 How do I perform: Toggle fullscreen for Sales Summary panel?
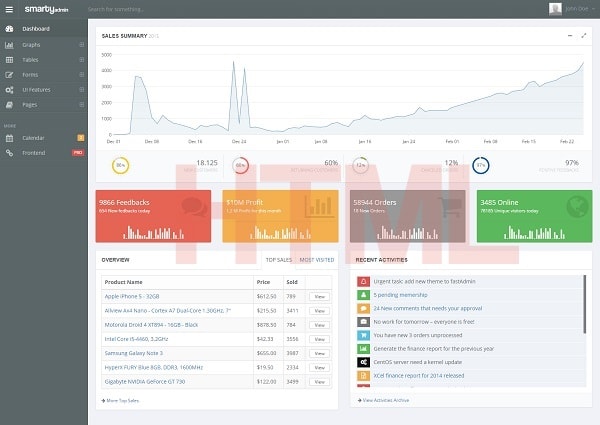coord(583,35)
